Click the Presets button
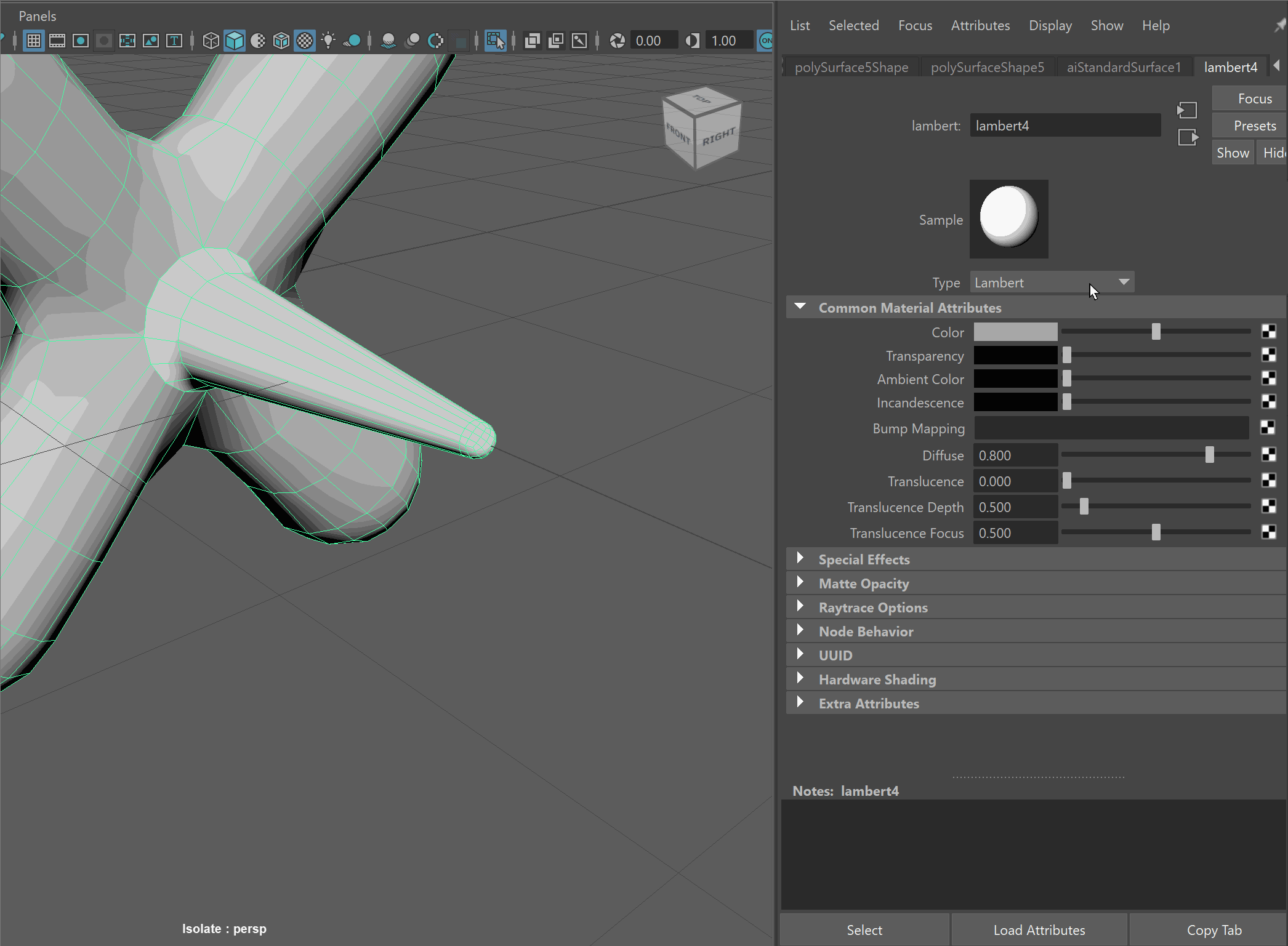 click(x=1254, y=126)
